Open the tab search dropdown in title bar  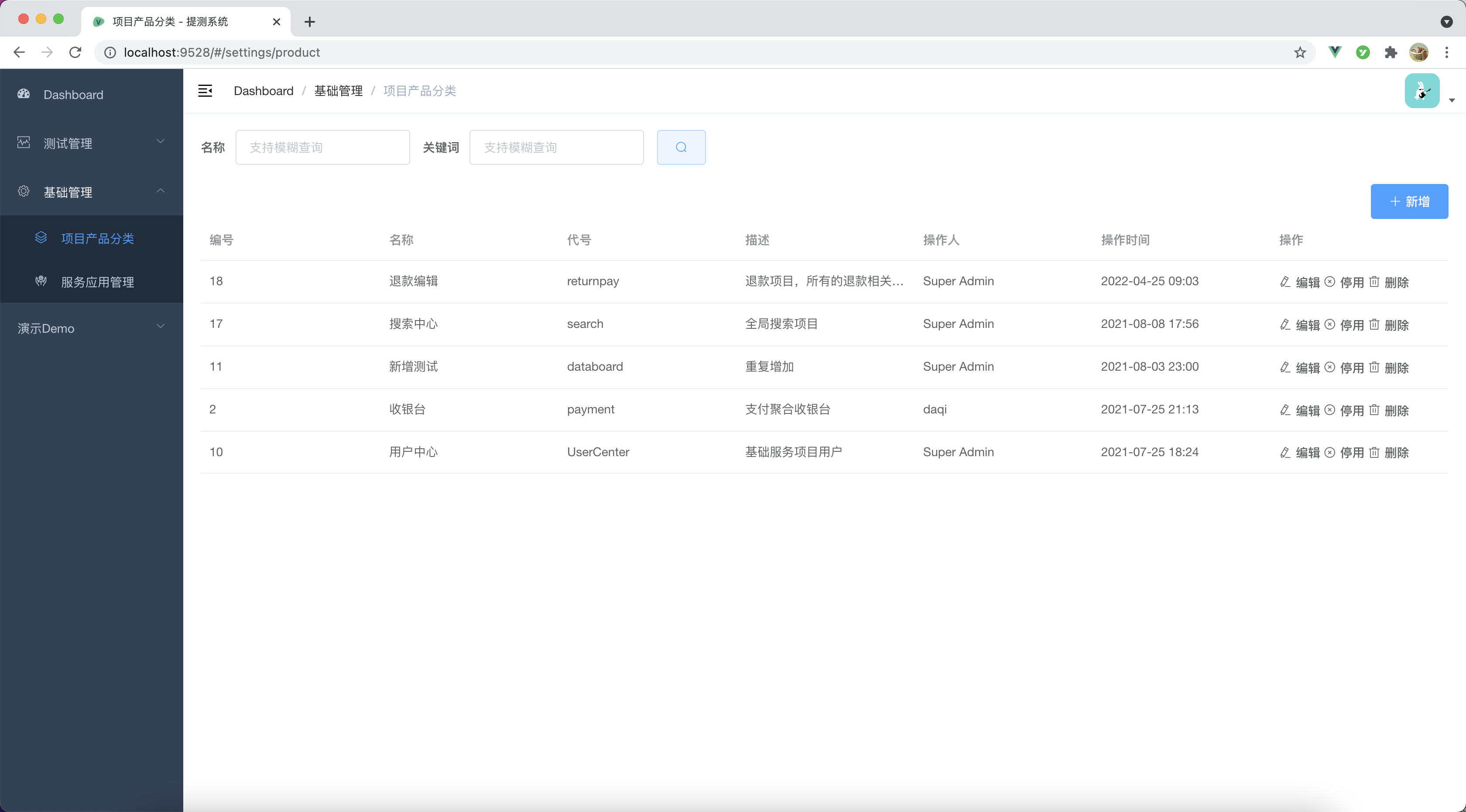pos(1446,22)
